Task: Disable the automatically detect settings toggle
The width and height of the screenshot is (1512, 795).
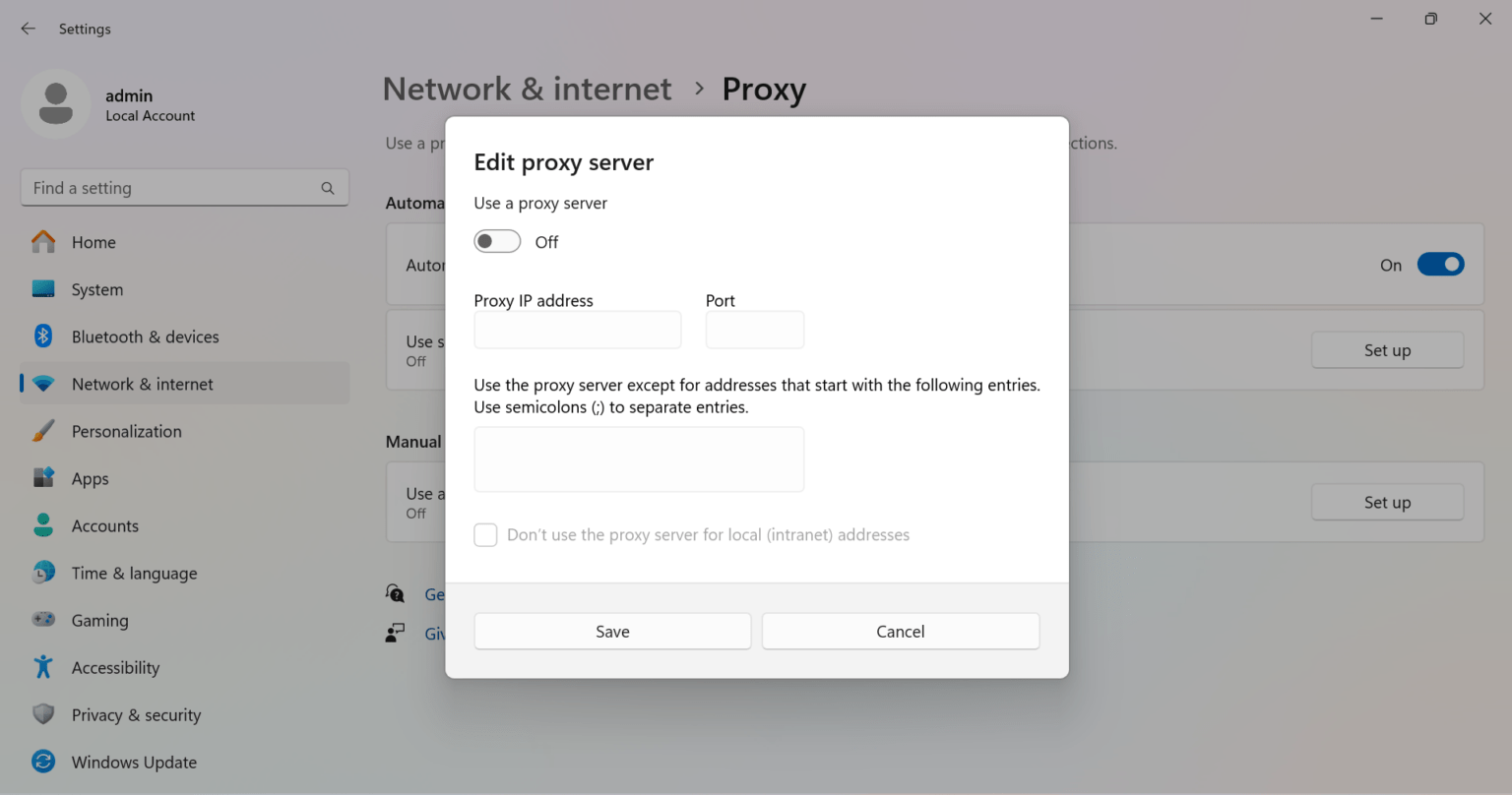Action: (1440, 265)
